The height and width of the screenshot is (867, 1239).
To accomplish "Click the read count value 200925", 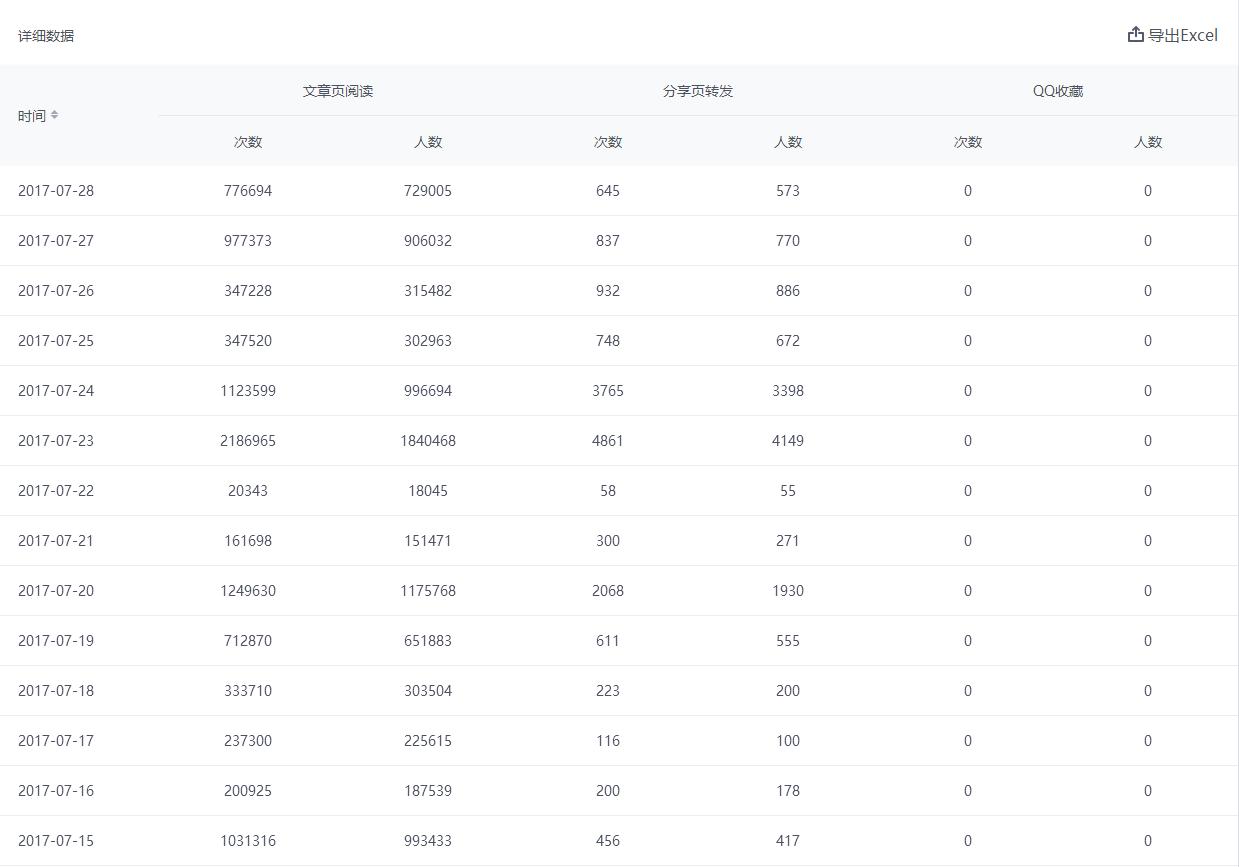I will click(x=248, y=791).
